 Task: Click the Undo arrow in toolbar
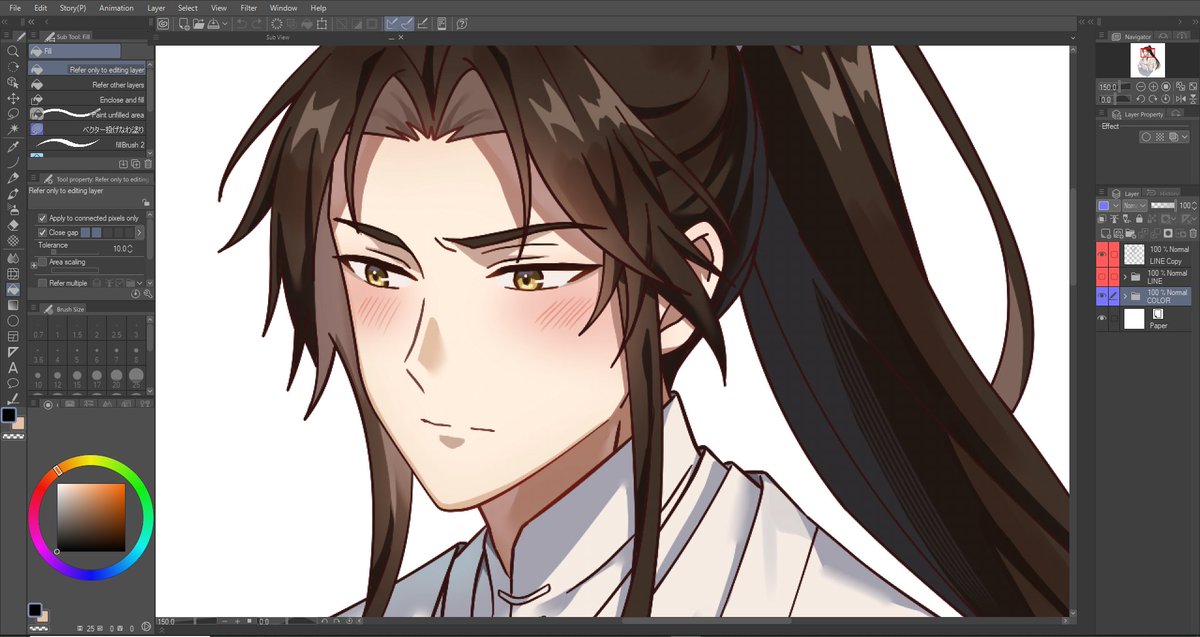[241, 23]
